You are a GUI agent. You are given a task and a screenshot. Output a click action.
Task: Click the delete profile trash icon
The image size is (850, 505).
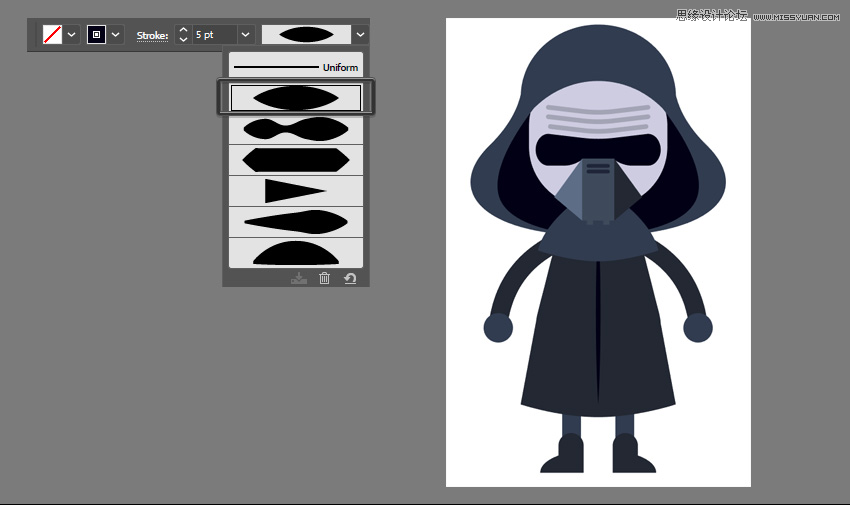(x=324, y=278)
